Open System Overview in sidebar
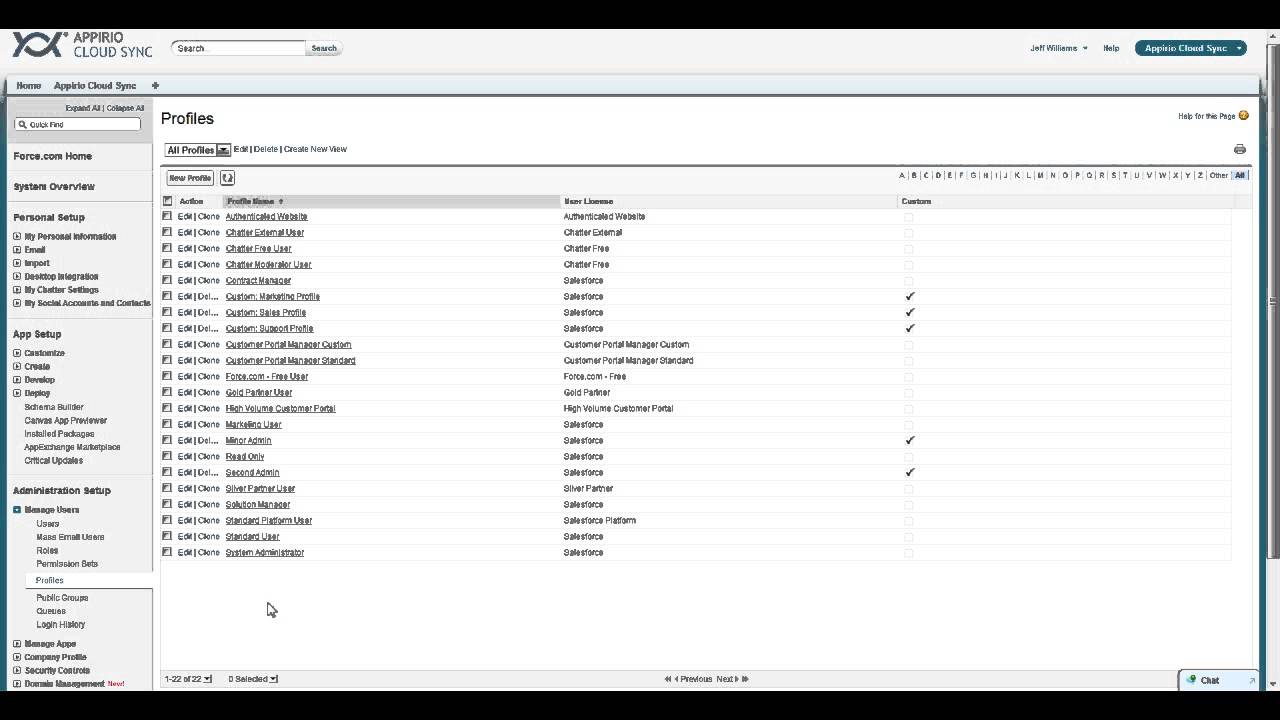 (x=54, y=187)
